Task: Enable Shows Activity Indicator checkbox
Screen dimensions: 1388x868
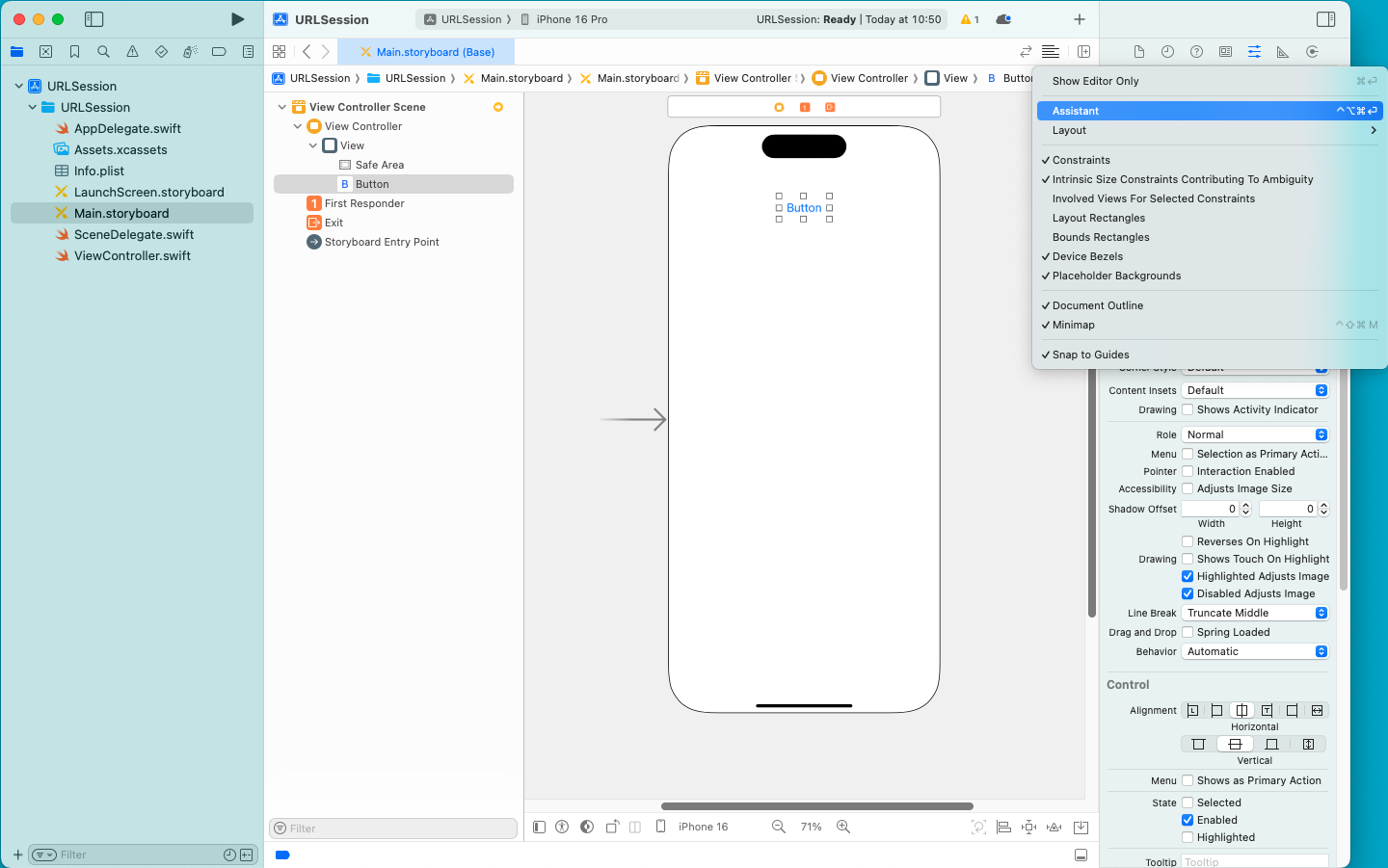Action: [1188, 409]
